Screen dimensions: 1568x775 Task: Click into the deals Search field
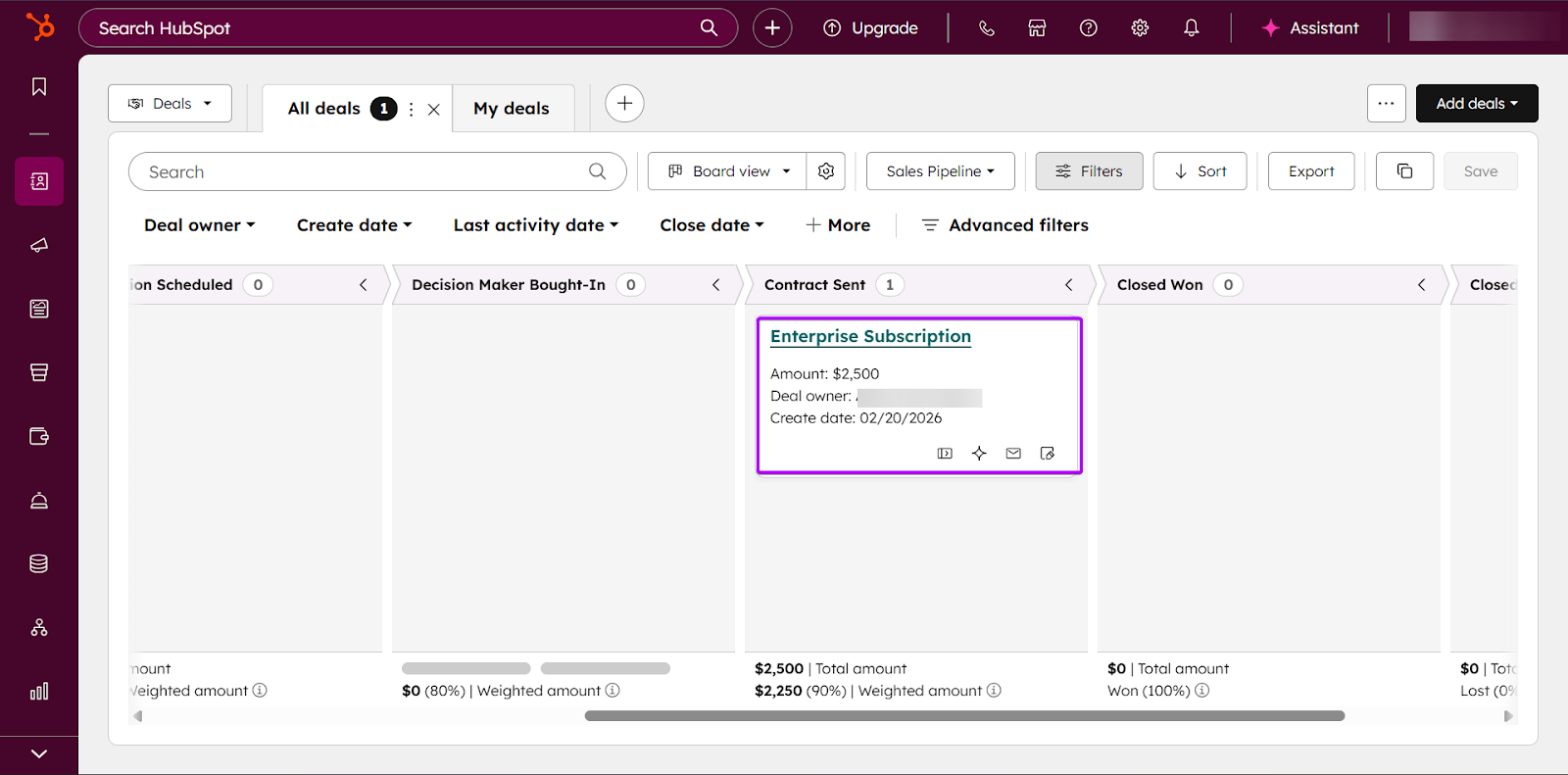pos(377,171)
